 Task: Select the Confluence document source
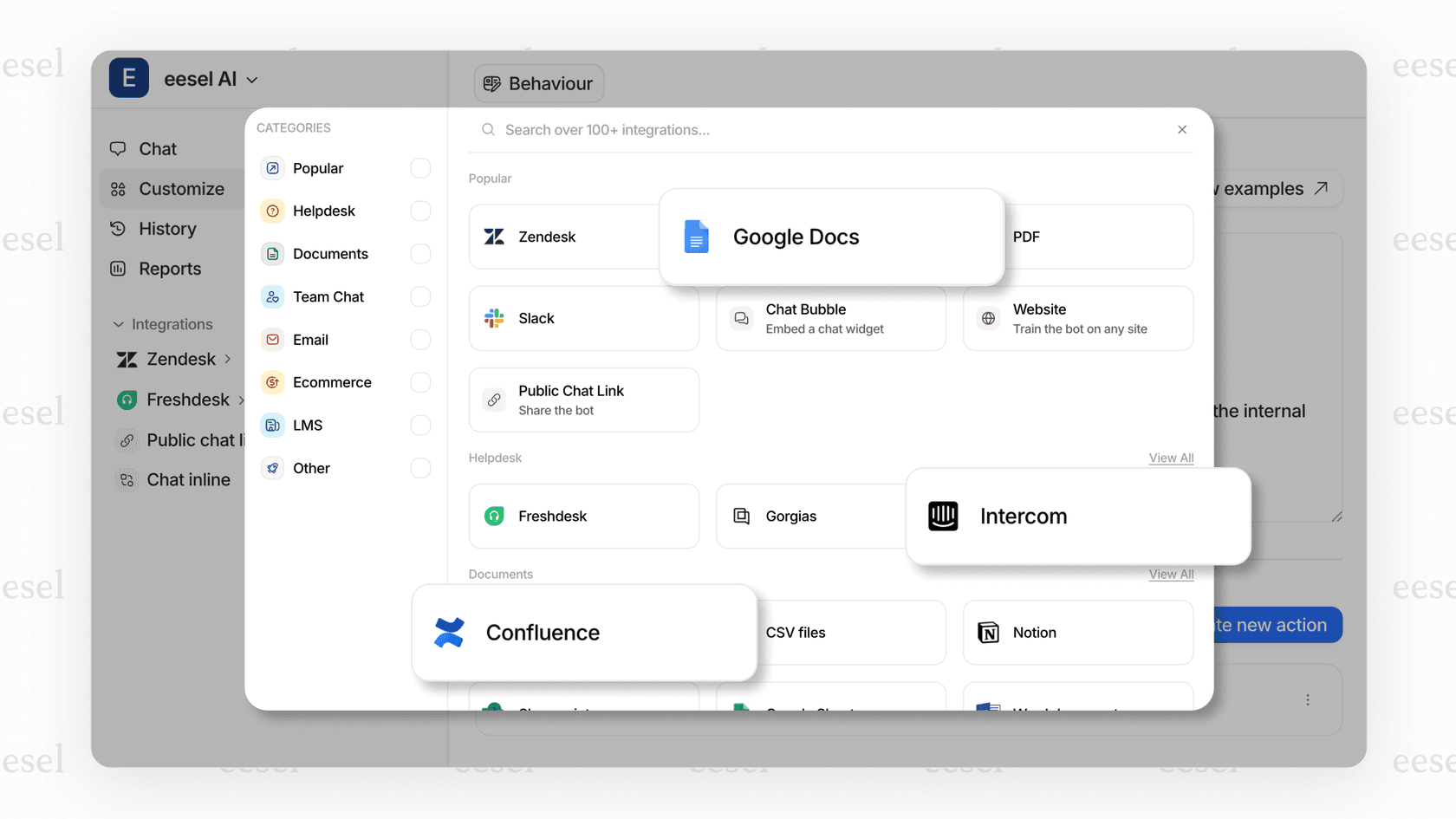[x=543, y=633]
